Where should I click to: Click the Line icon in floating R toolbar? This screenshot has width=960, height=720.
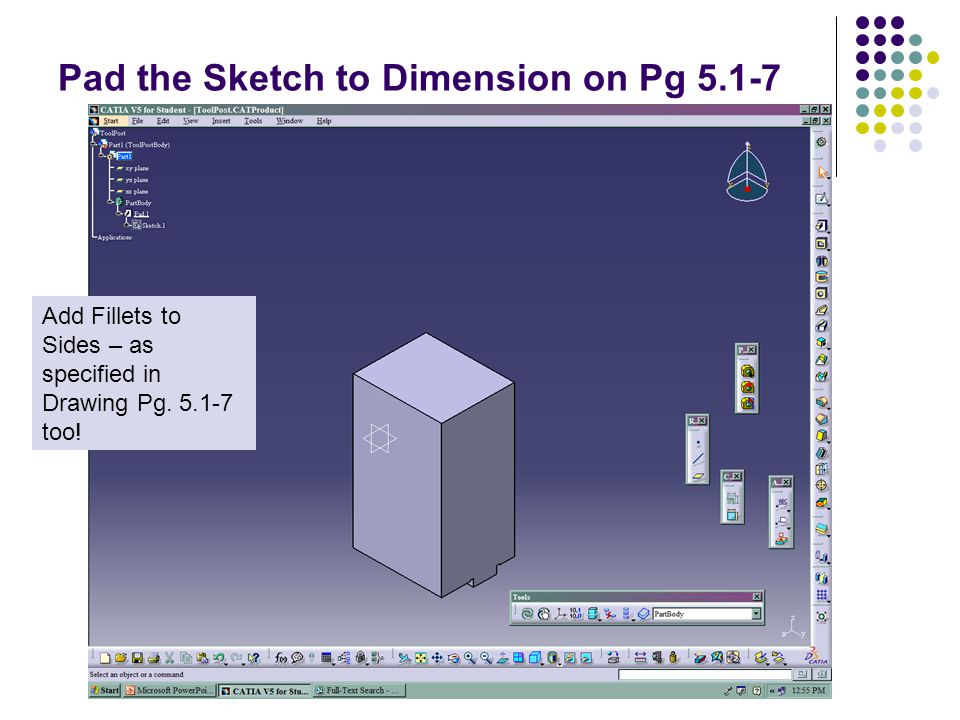(698, 459)
